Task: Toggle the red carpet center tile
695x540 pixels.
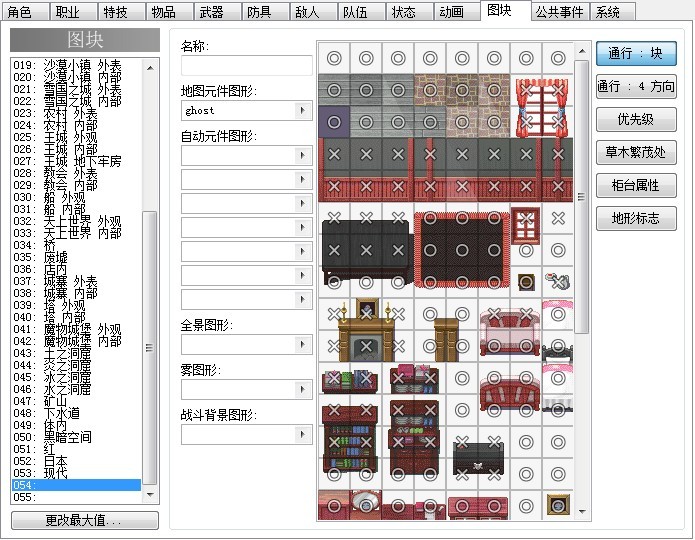Action: (462, 250)
